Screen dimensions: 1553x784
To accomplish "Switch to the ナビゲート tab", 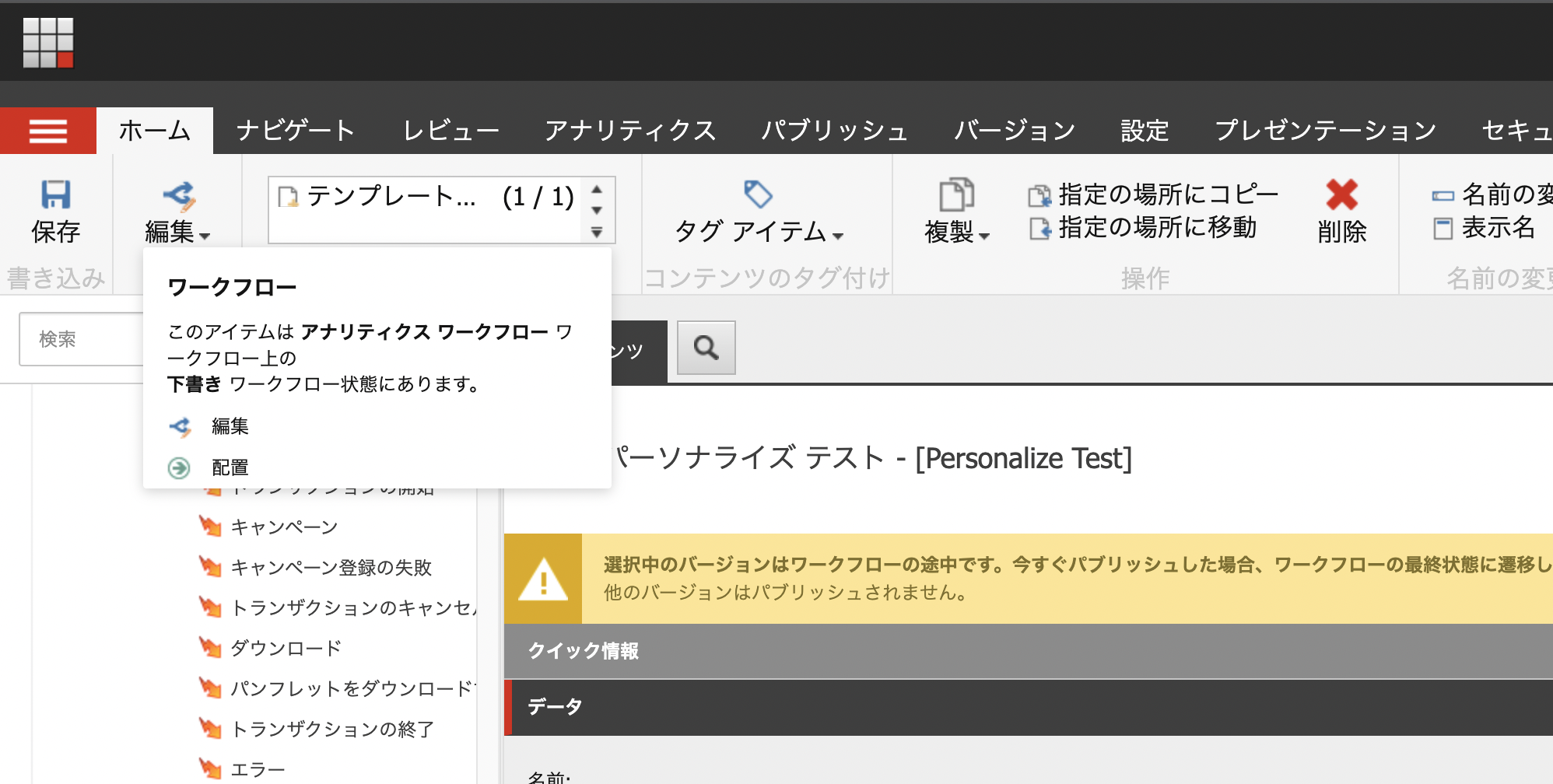I will pos(296,131).
